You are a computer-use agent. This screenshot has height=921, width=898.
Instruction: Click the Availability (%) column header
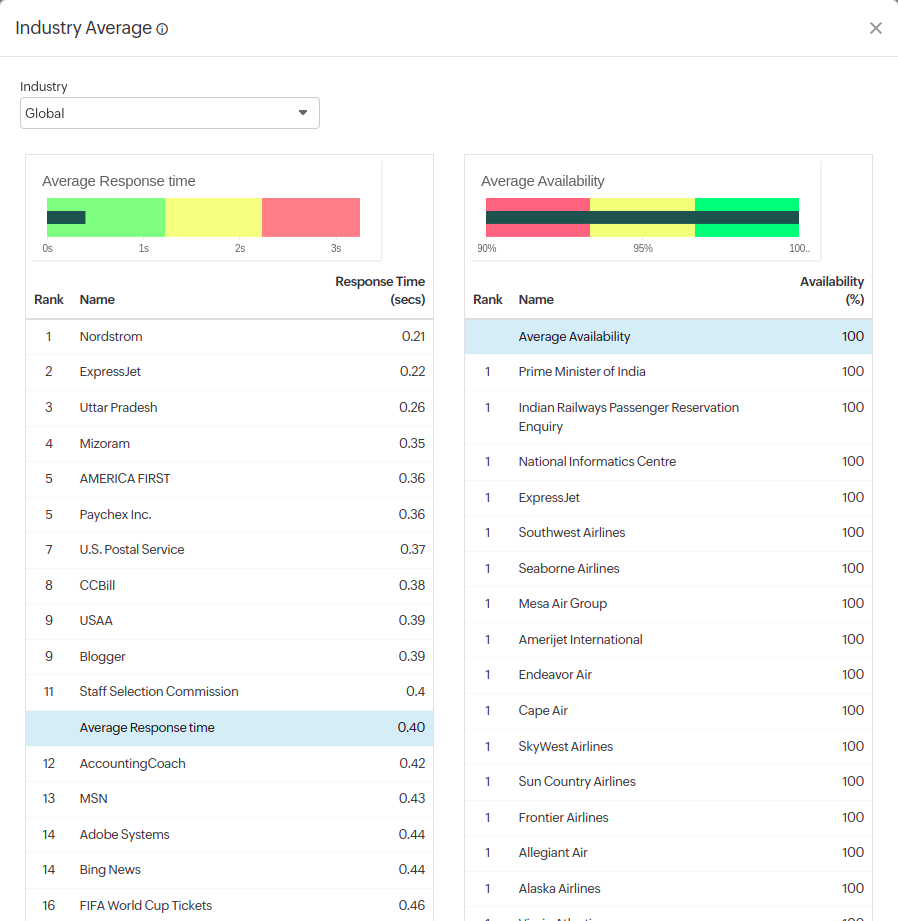coord(833,290)
